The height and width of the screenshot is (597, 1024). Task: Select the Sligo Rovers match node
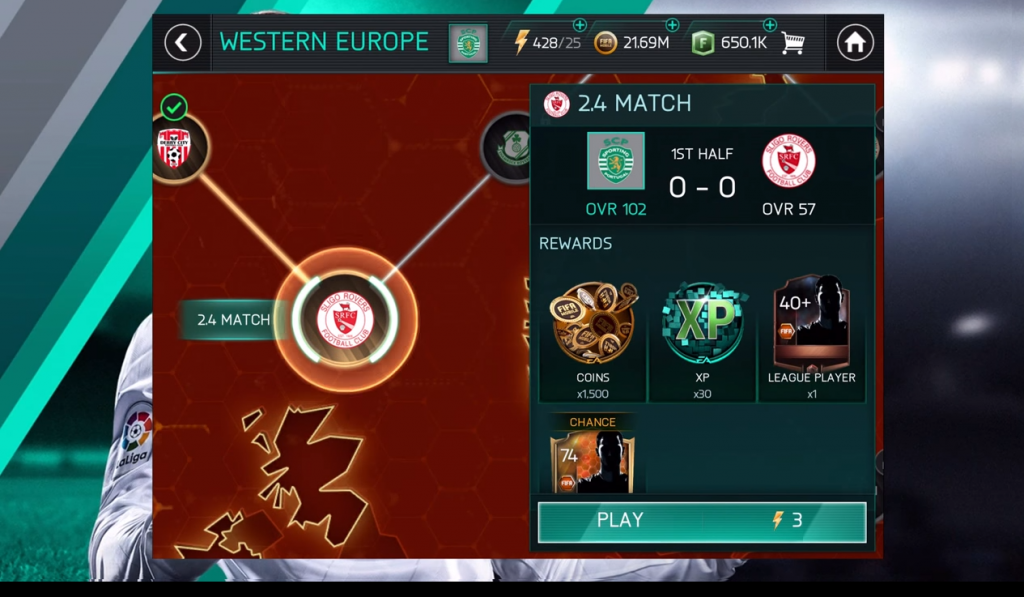point(345,319)
